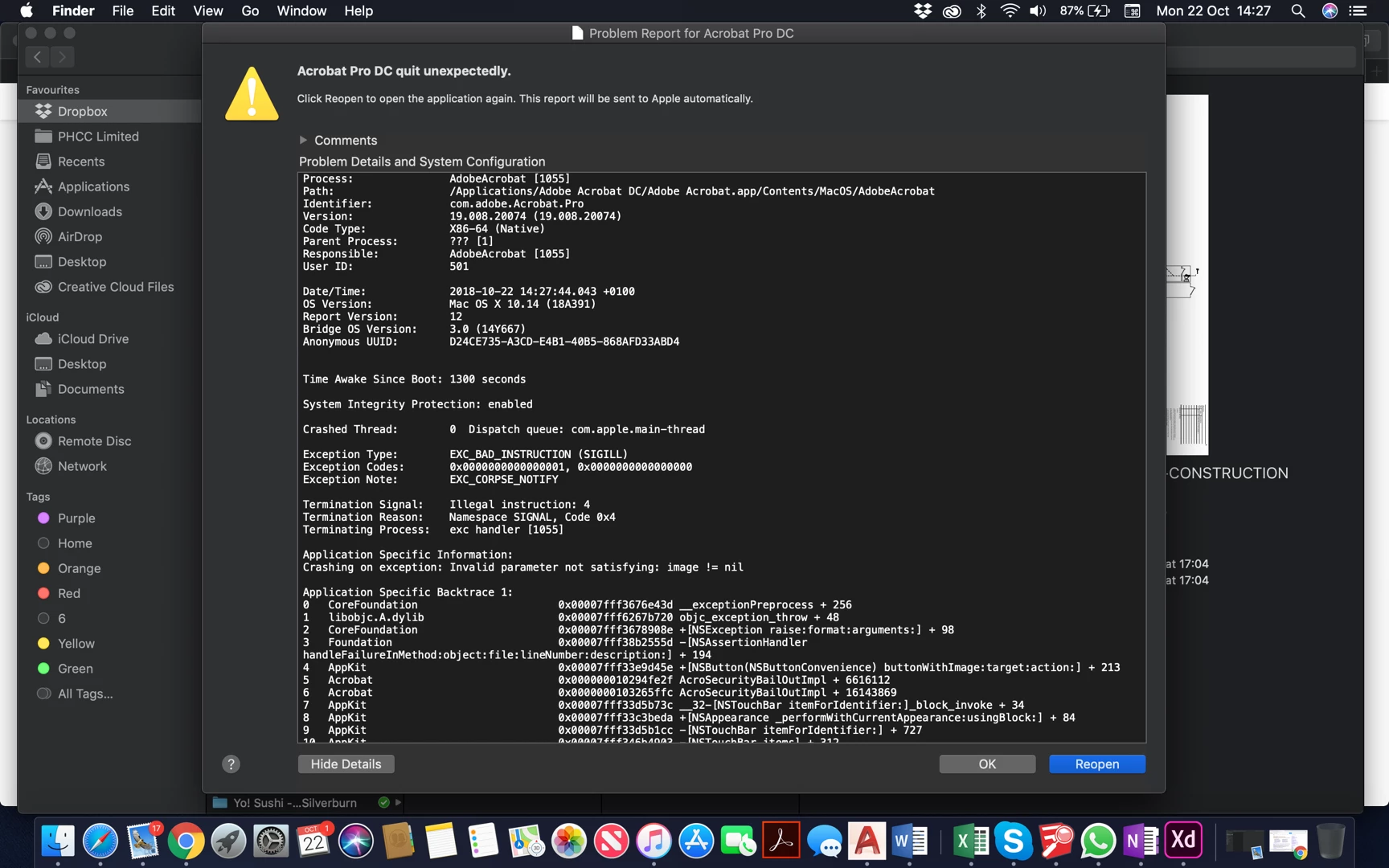Open help with the question mark button
Image resolution: width=1389 pixels, height=868 pixels.
(231, 764)
